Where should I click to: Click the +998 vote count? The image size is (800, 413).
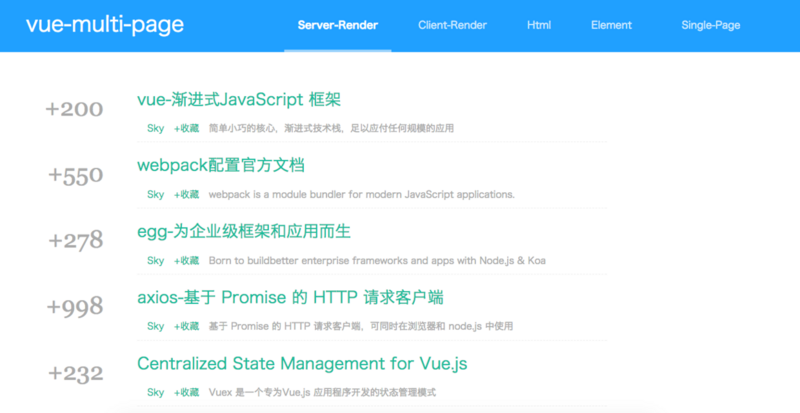tap(75, 307)
